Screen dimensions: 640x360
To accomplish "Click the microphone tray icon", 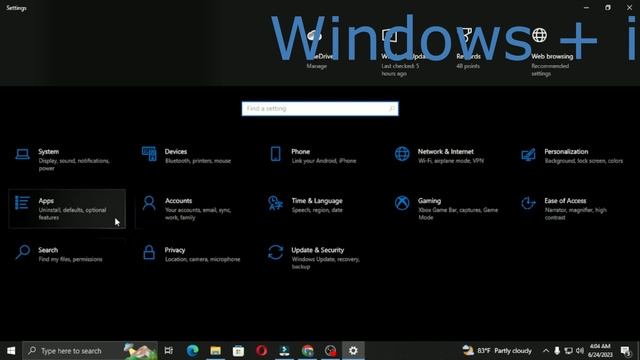I will coord(557,351).
